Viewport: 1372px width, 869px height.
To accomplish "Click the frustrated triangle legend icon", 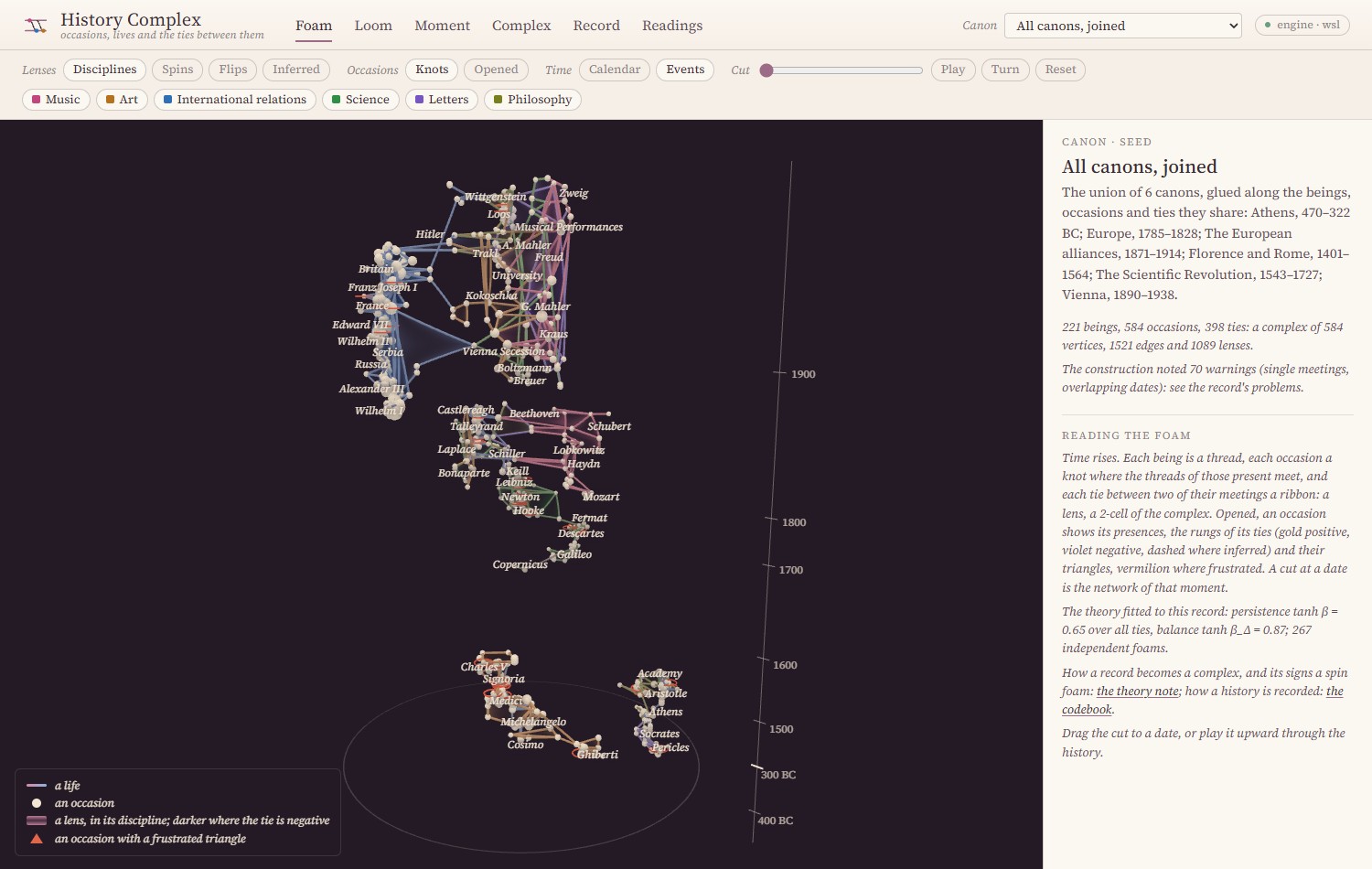I will pos(37,839).
